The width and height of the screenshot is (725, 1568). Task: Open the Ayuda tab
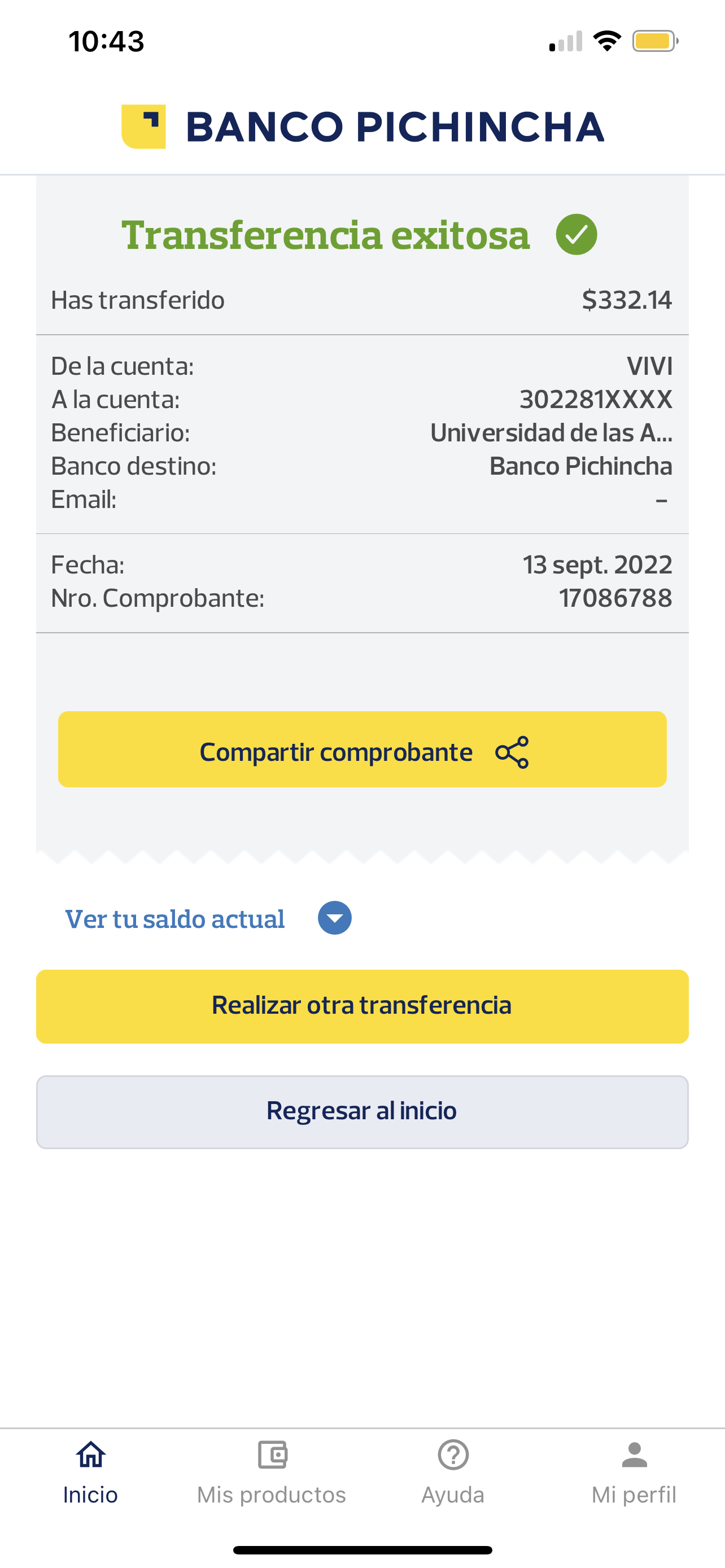click(453, 1495)
